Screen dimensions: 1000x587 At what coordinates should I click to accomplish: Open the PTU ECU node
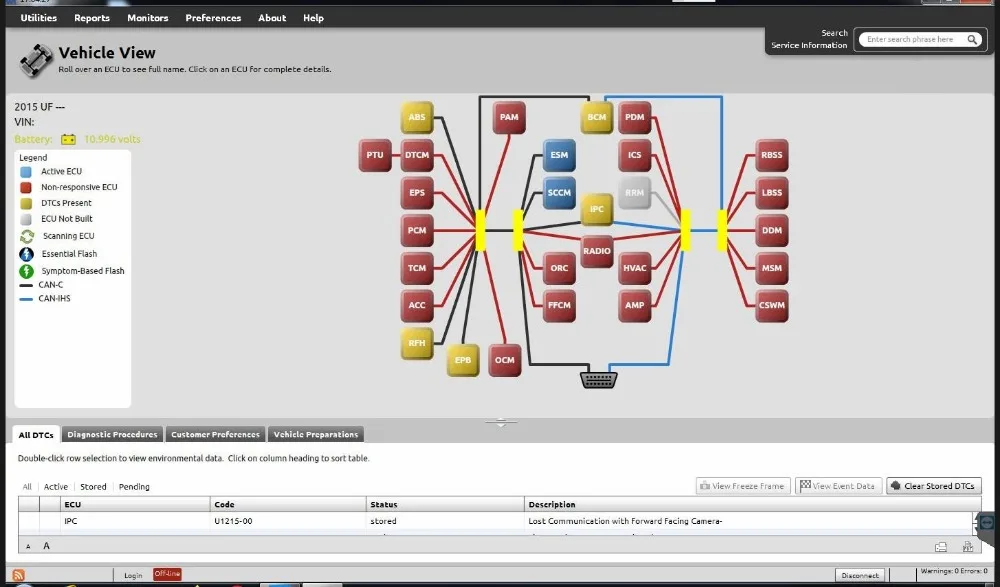pos(375,155)
